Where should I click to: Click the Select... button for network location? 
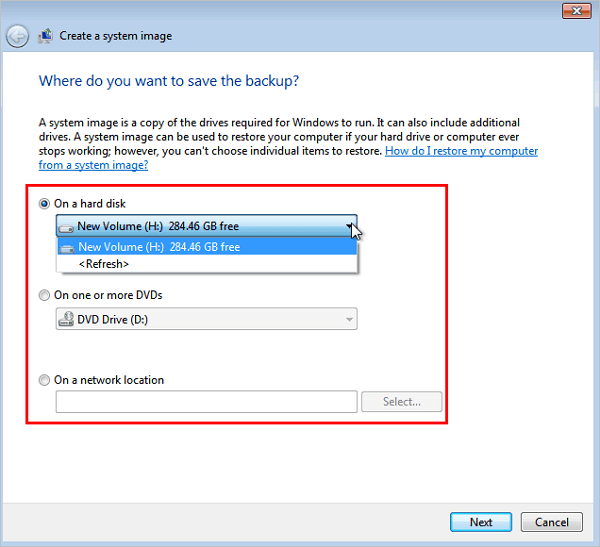399,402
